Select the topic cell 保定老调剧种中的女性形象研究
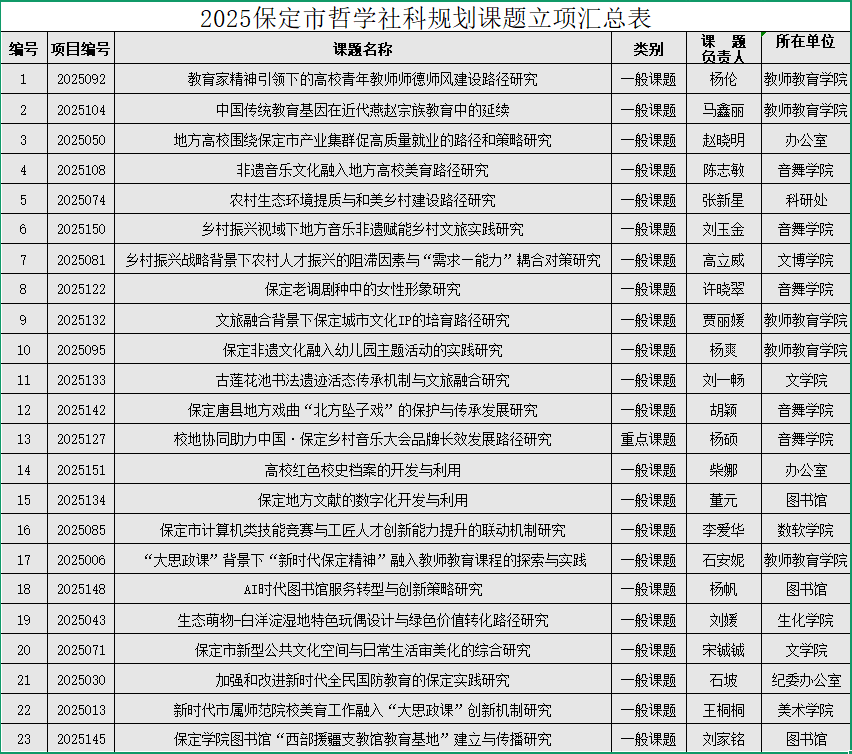852x754 pixels. [x=362, y=290]
